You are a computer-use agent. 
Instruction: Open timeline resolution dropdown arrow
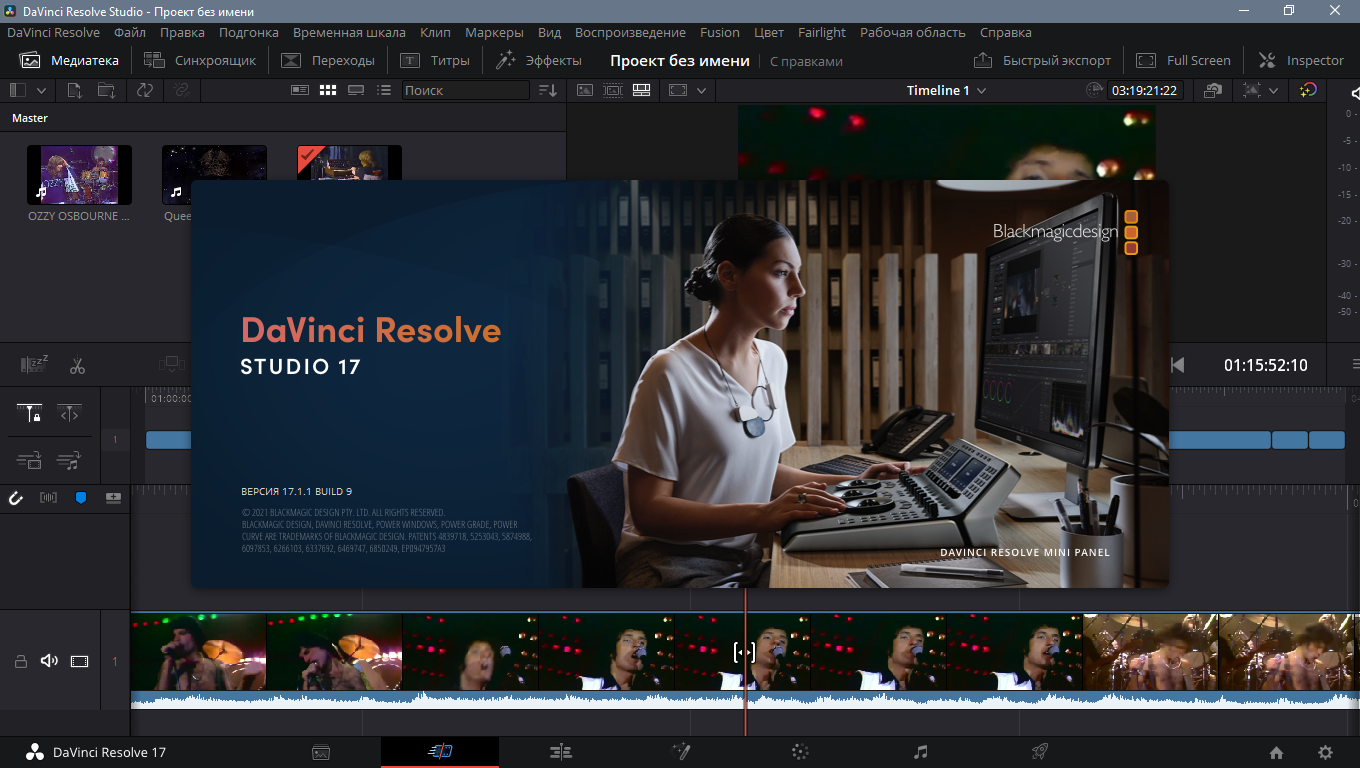tap(1273, 90)
